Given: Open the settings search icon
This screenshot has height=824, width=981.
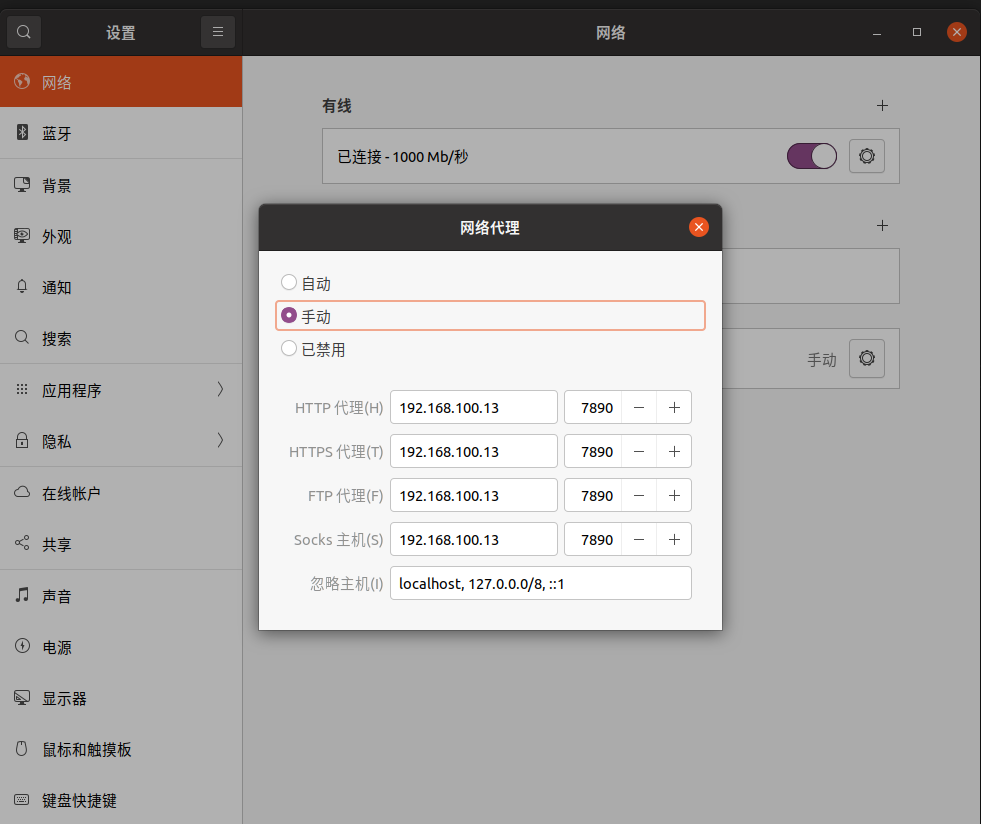Looking at the screenshot, I should (24, 32).
